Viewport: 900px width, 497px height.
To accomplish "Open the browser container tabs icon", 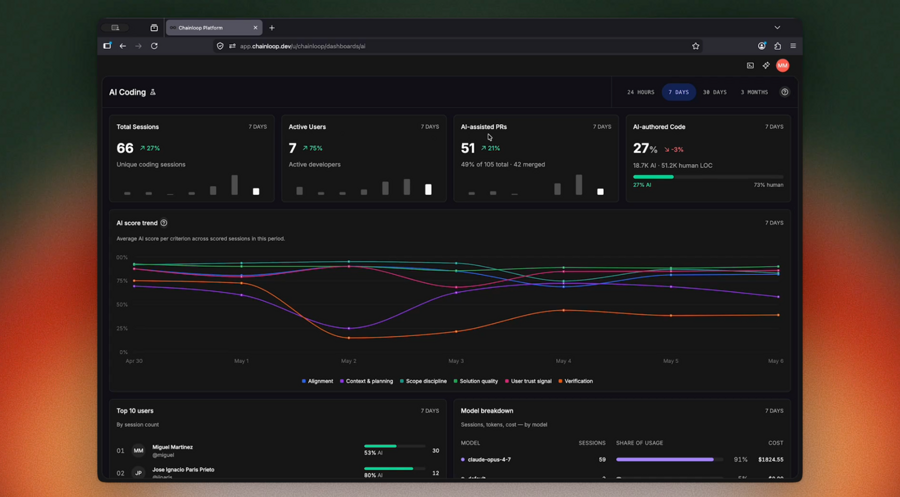I will [x=154, y=28].
